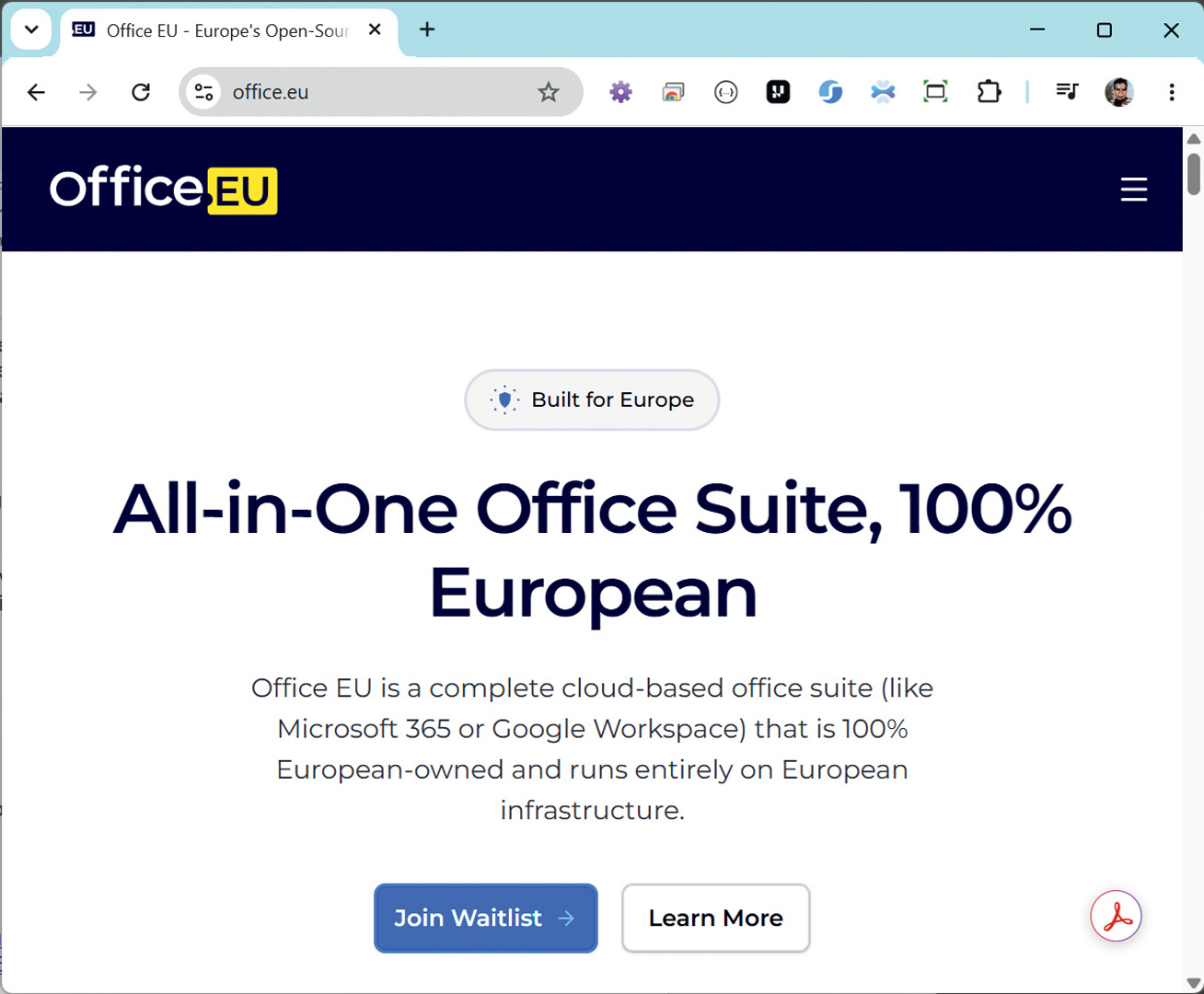Open the tab search dropdown arrow
This screenshot has width=1204, height=994.
pos(31,29)
